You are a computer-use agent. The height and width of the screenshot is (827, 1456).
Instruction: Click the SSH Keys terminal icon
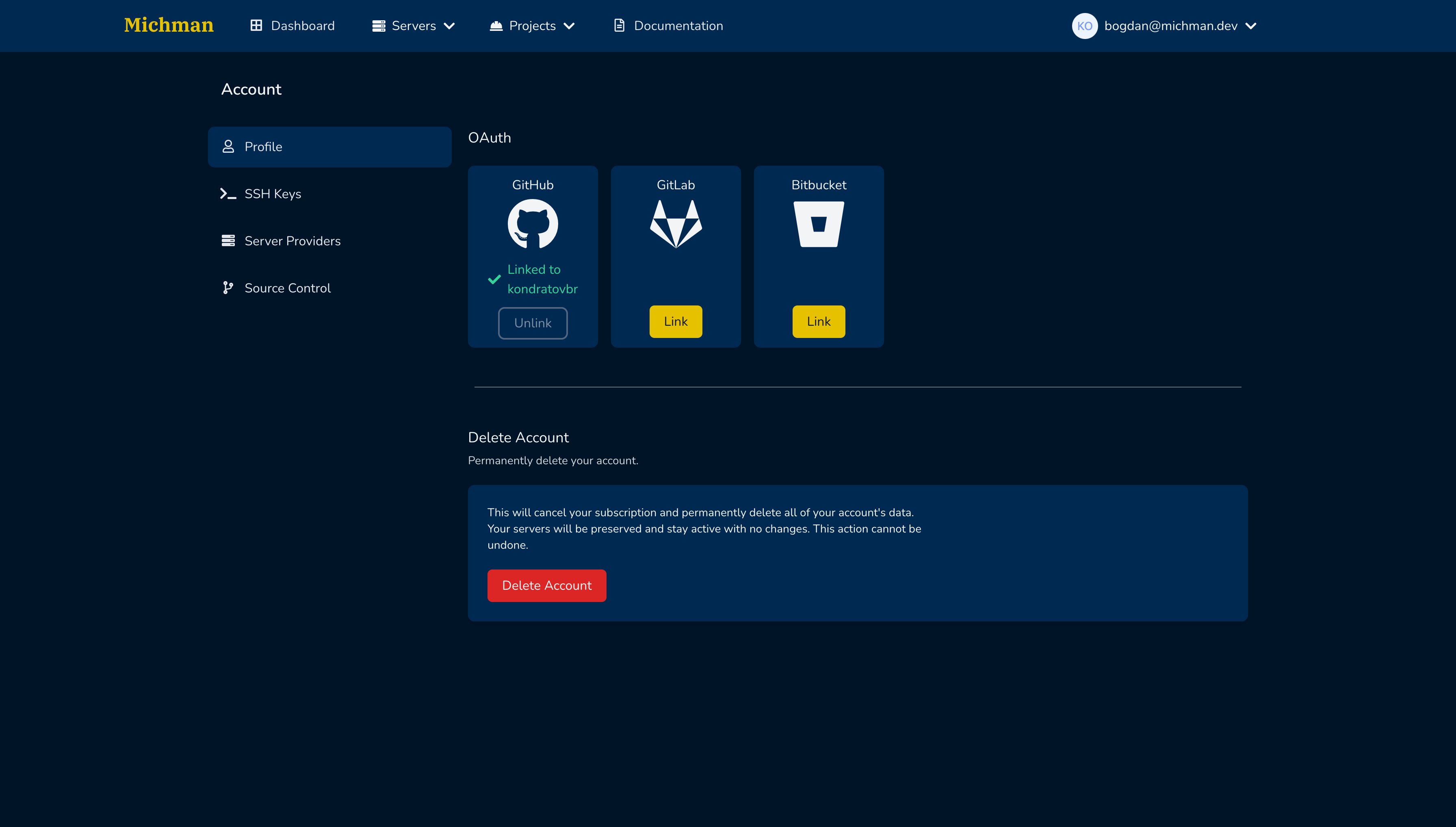(x=228, y=194)
